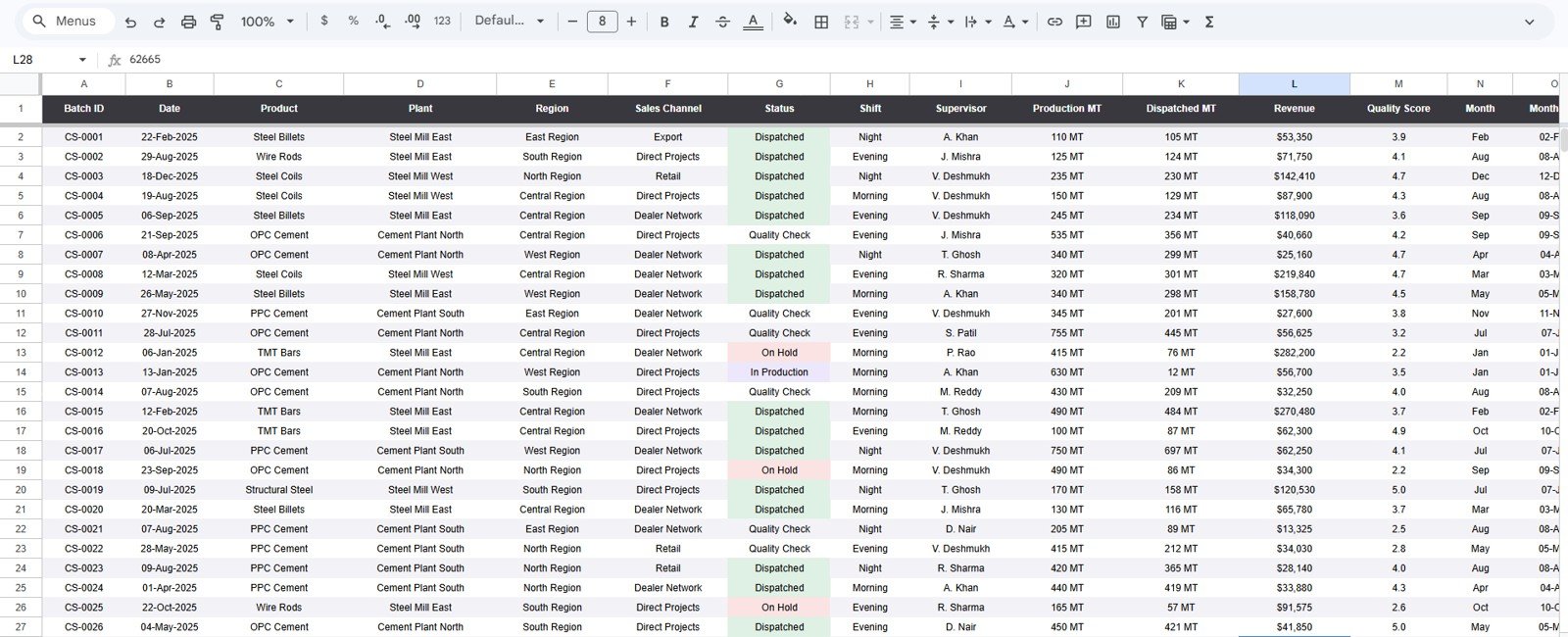Click the Redo arrow icon
The width and height of the screenshot is (1568, 637).
pyautogui.click(x=160, y=22)
